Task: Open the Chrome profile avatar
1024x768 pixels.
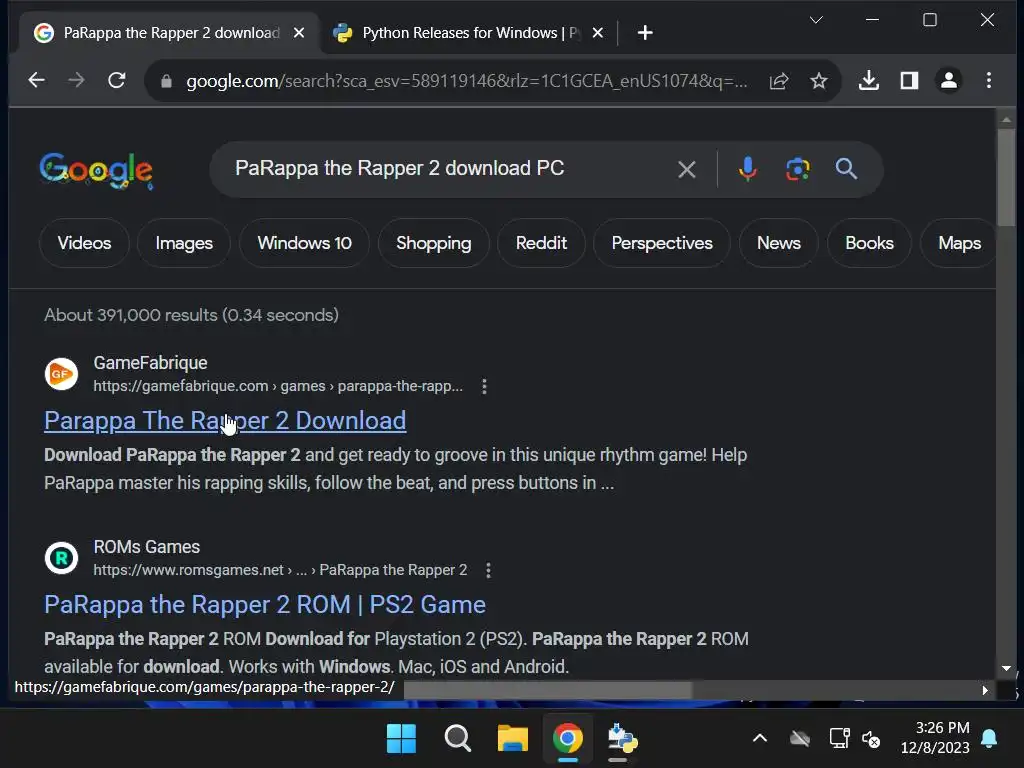Action: pos(948,80)
